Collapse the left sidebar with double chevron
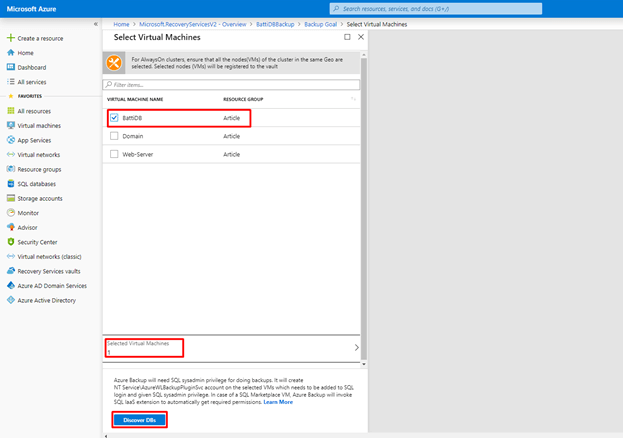Image resolution: width=623 pixels, height=438 pixels. 96,24
